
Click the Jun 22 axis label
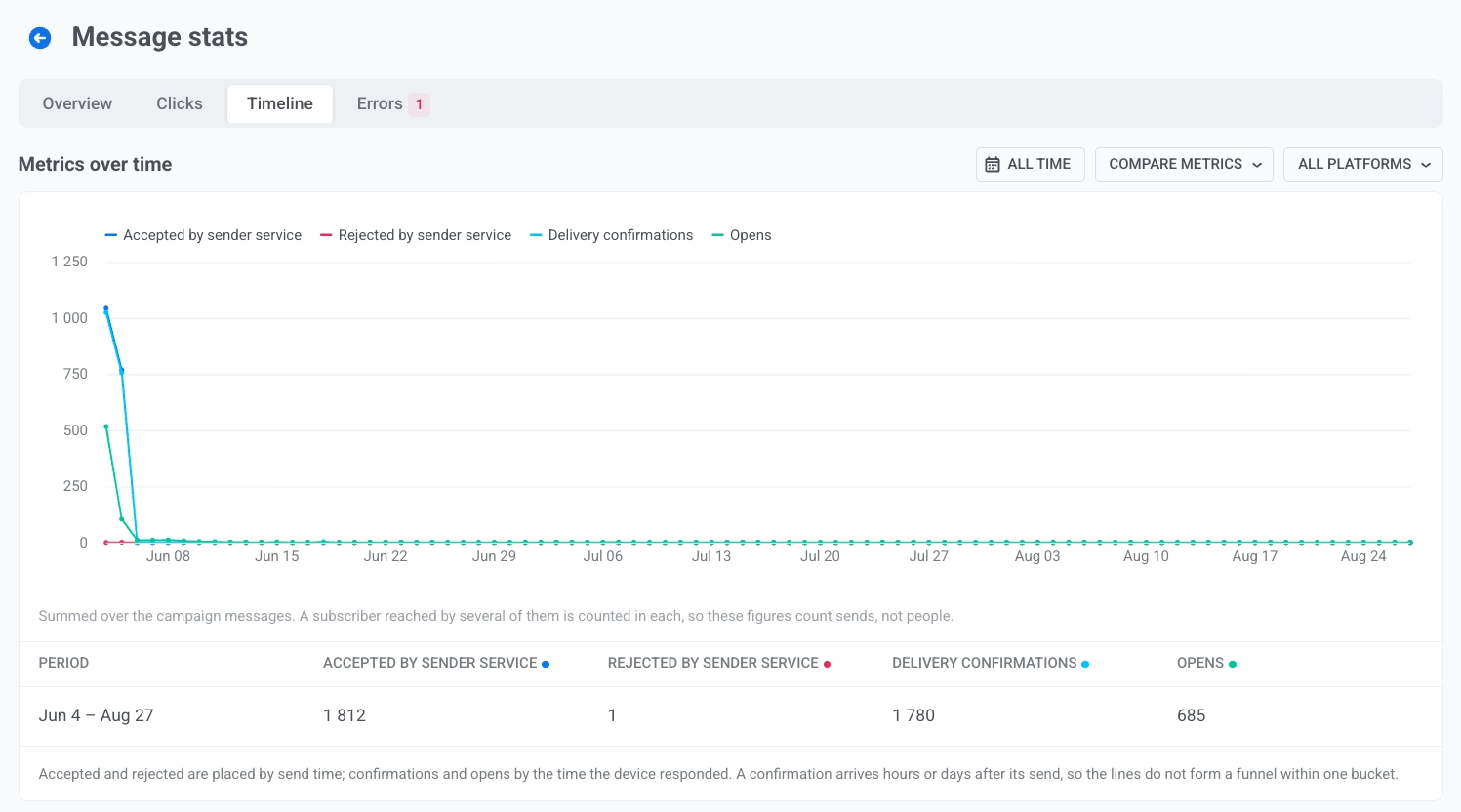[x=386, y=556]
